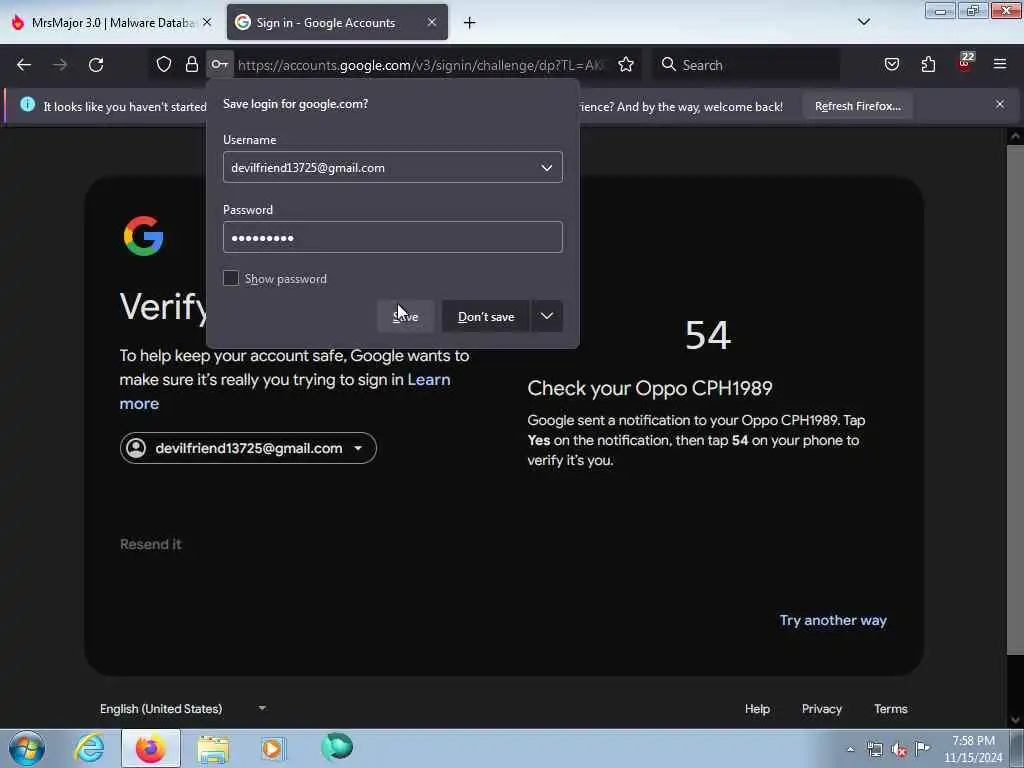Open the Terms link in footer

pyautogui.click(x=891, y=709)
